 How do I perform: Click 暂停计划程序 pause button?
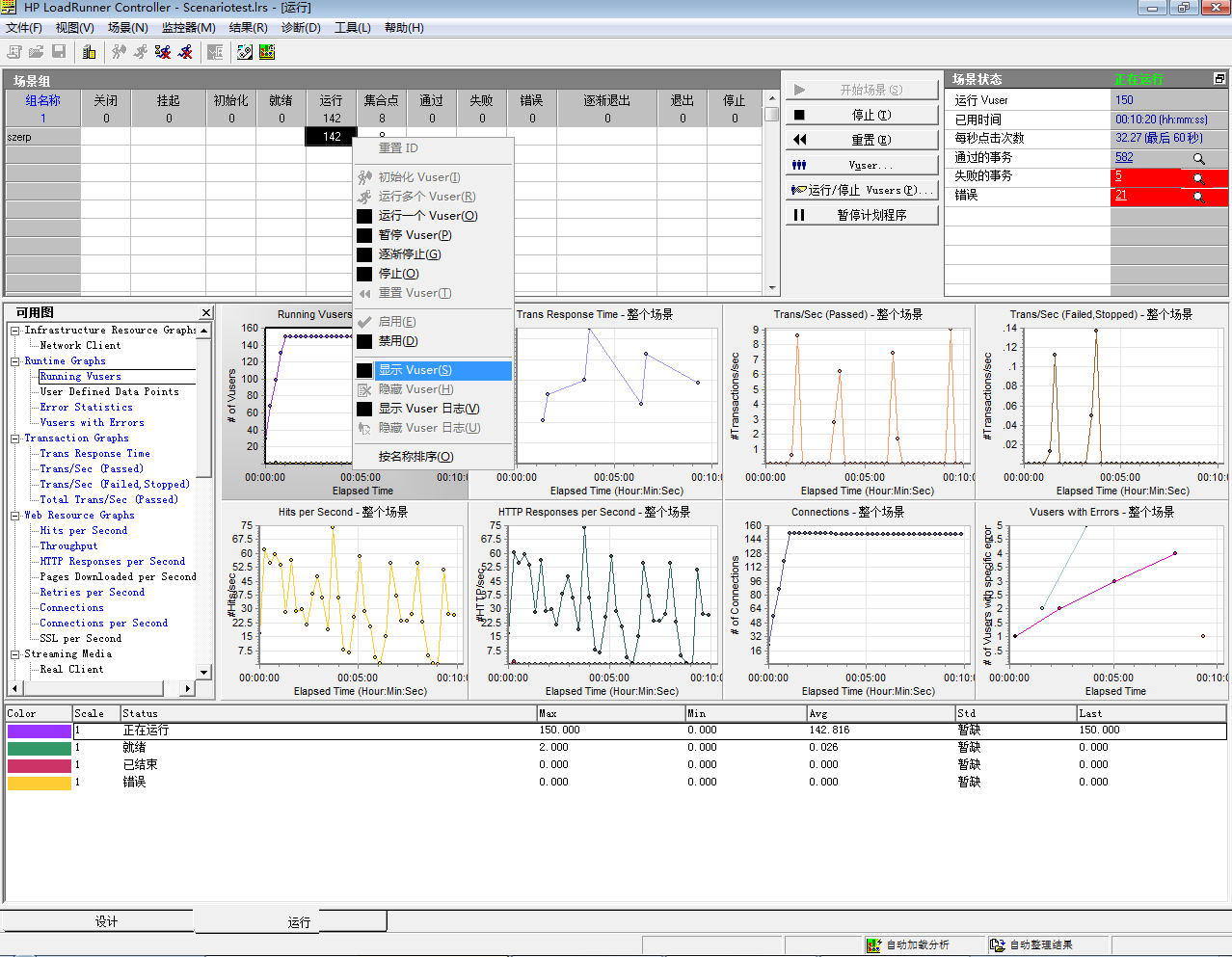pyautogui.click(x=861, y=215)
